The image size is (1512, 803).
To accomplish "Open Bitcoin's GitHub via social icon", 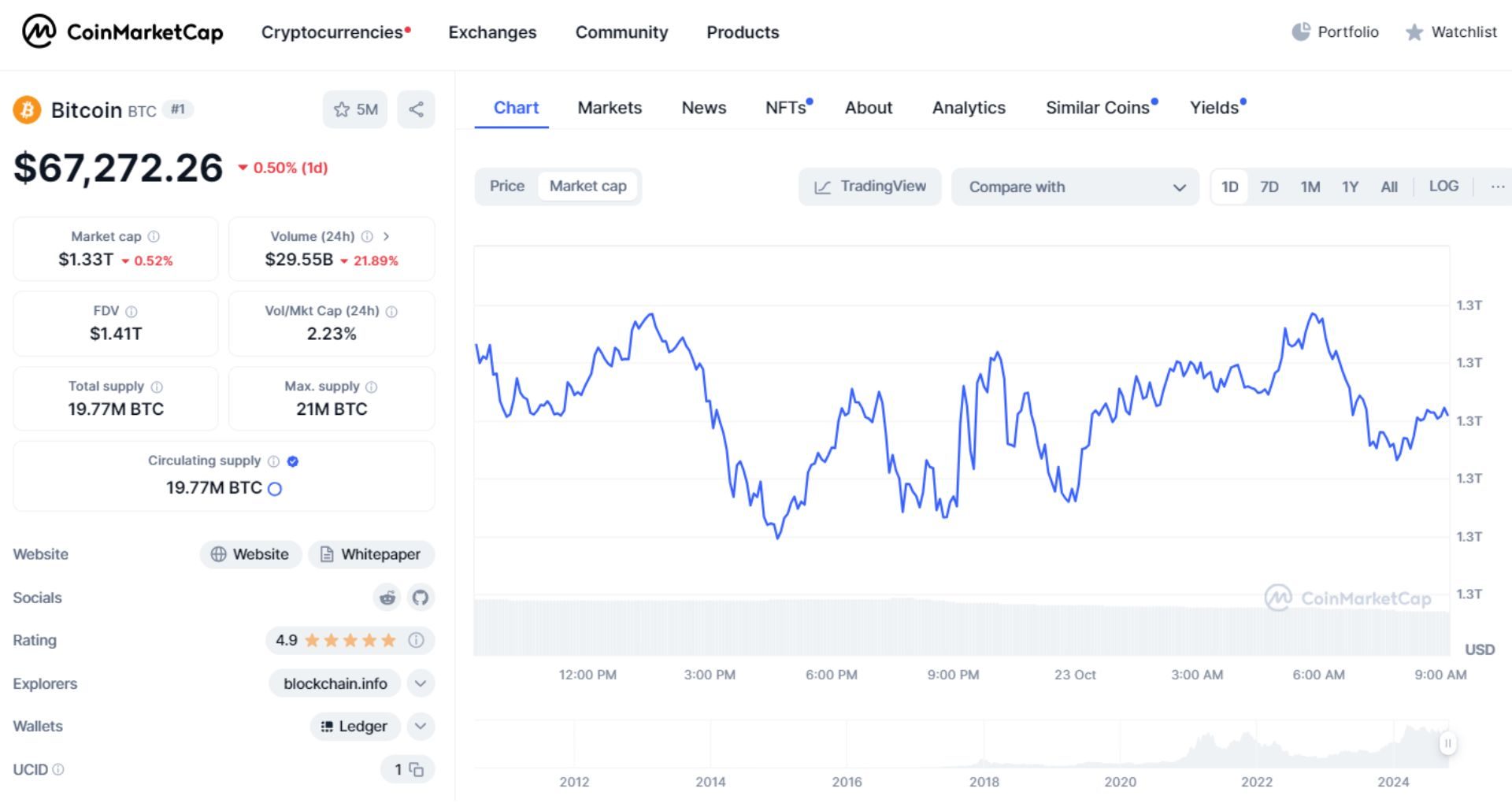I will point(421,598).
